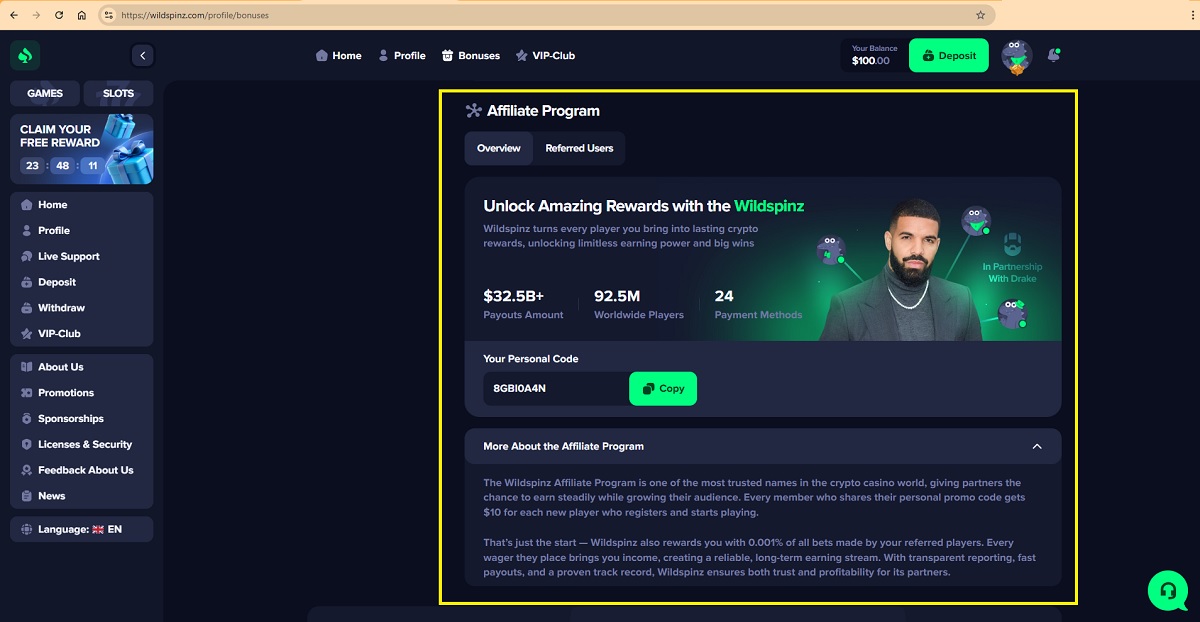Click the Claim Your Free Reward banner

[82, 149]
